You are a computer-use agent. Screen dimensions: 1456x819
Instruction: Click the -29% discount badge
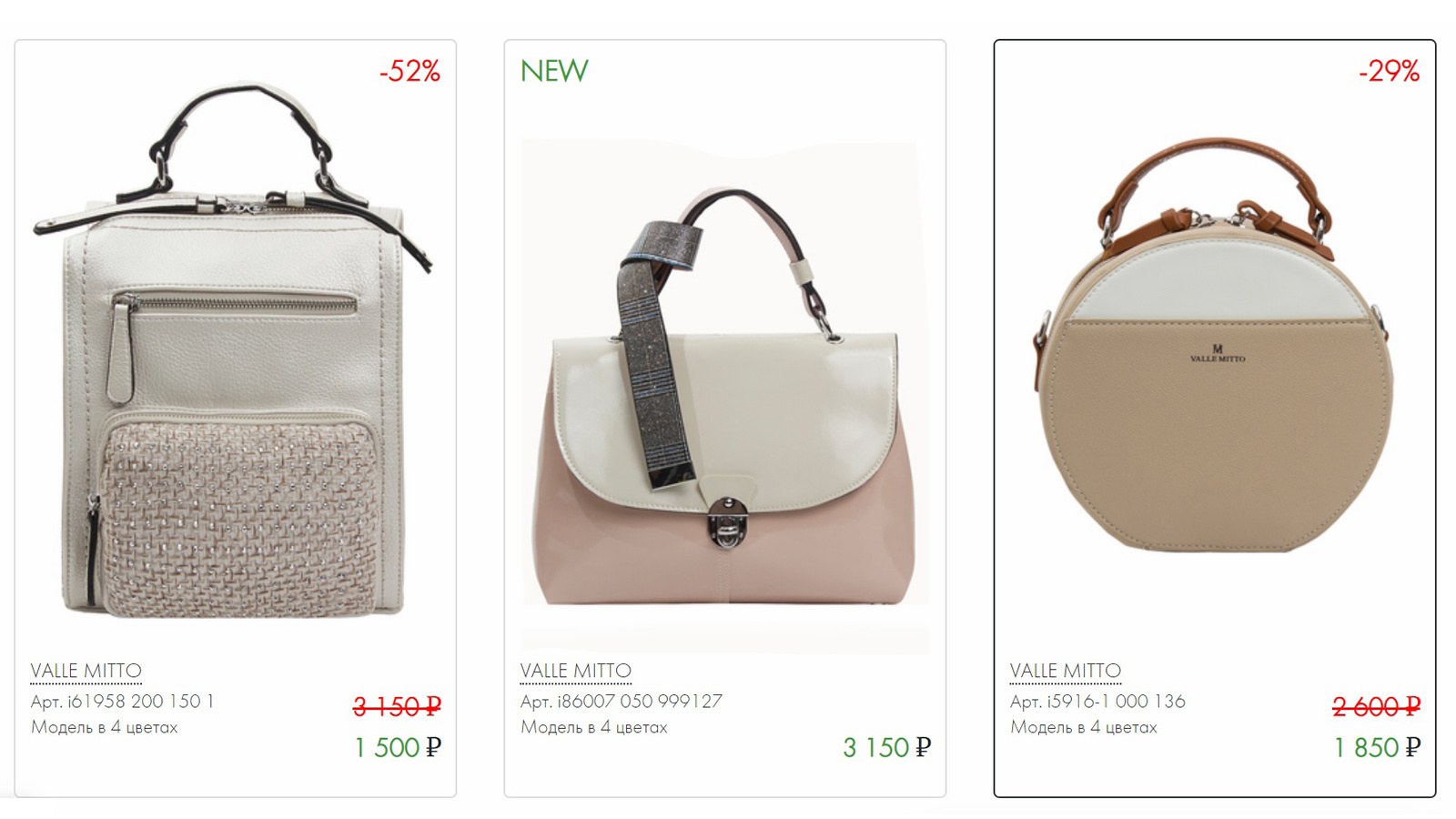(1389, 71)
